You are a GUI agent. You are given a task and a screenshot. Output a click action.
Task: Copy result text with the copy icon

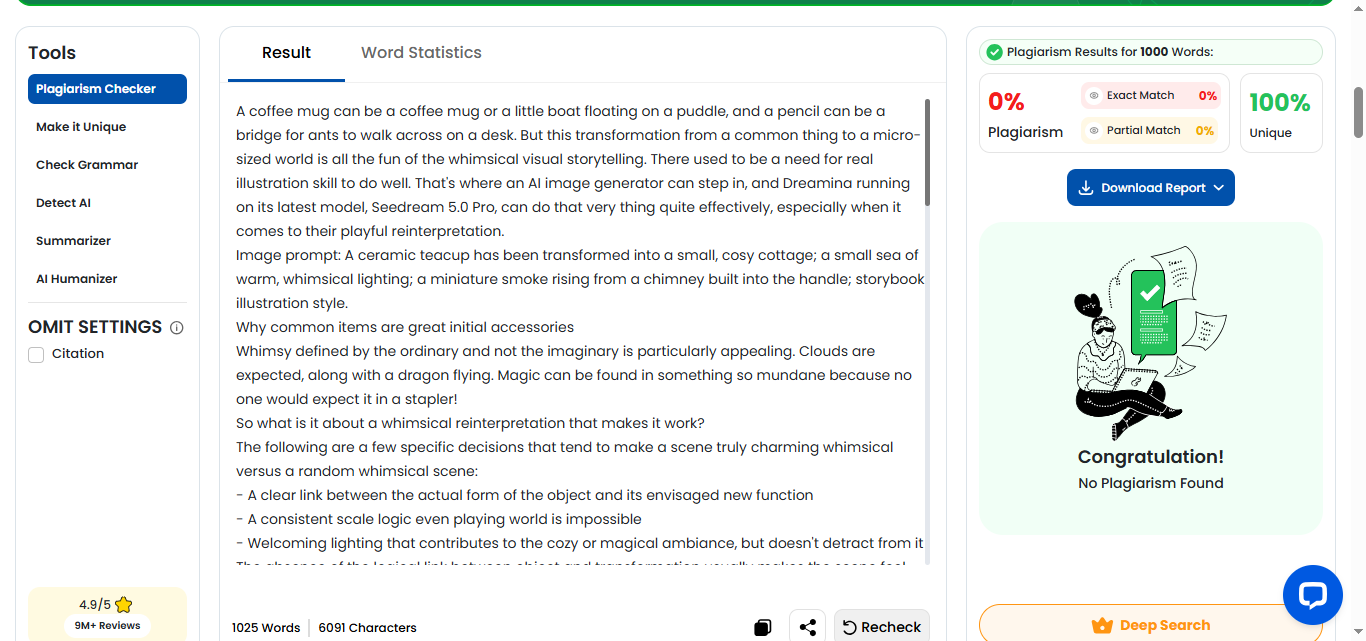pyautogui.click(x=763, y=628)
